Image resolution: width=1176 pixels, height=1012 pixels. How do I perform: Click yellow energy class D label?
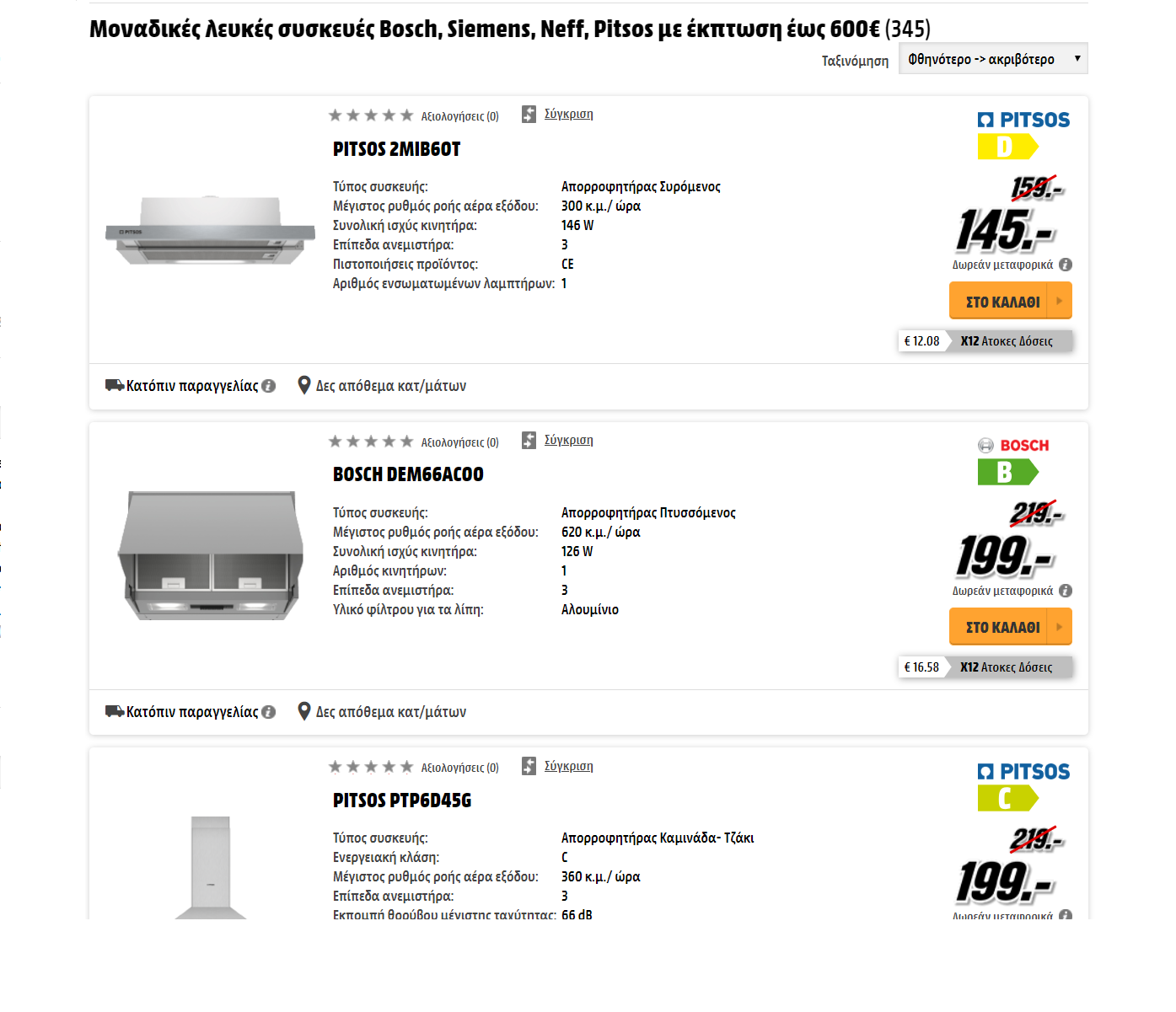pyautogui.click(x=1007, y=147)
